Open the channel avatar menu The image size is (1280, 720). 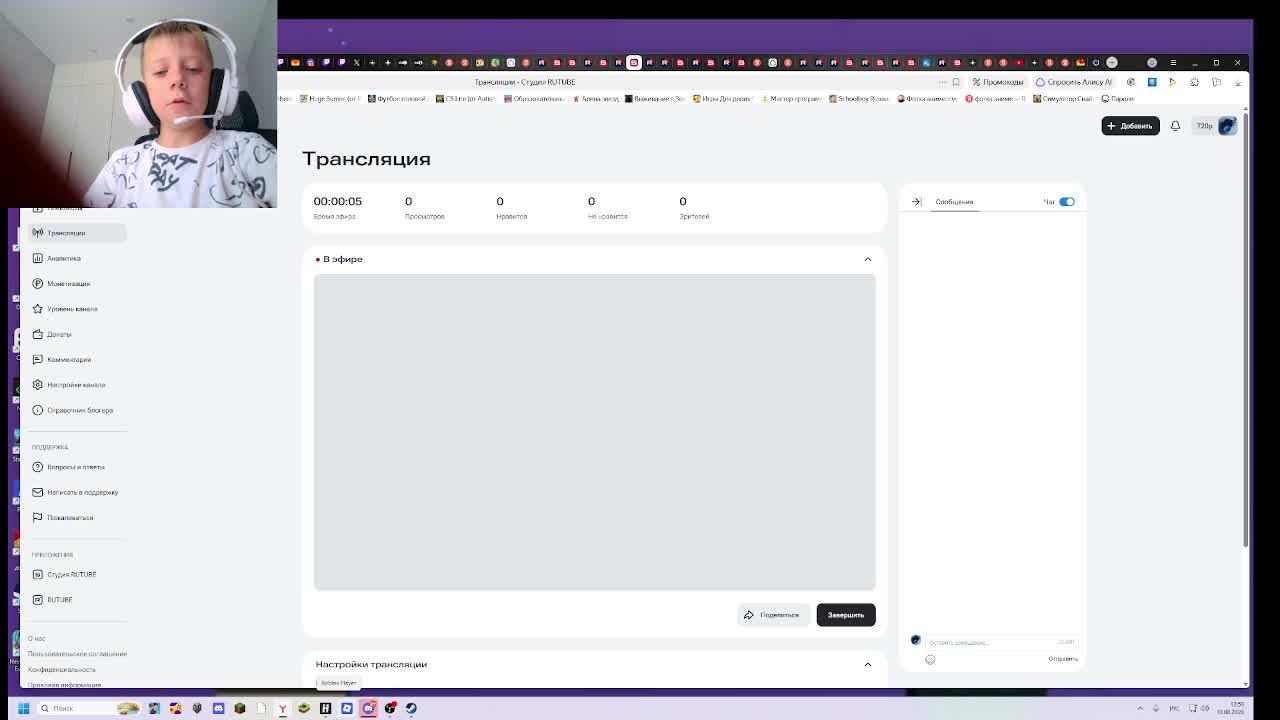click(1228, 126)
